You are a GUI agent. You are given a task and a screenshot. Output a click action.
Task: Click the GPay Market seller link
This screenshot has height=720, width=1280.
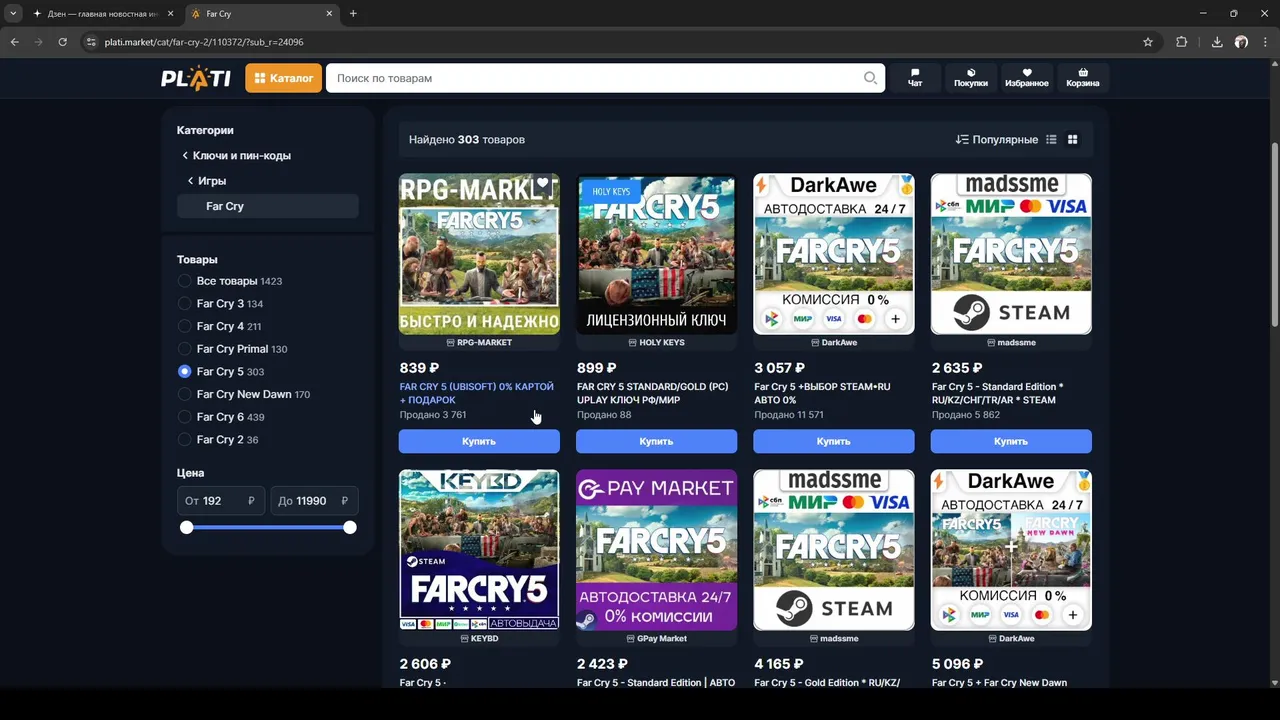[656, 639]
